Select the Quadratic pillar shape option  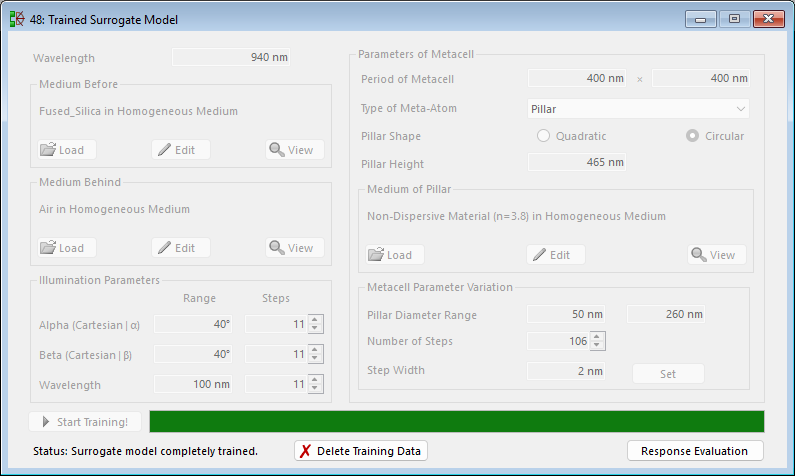click(544, 136)
